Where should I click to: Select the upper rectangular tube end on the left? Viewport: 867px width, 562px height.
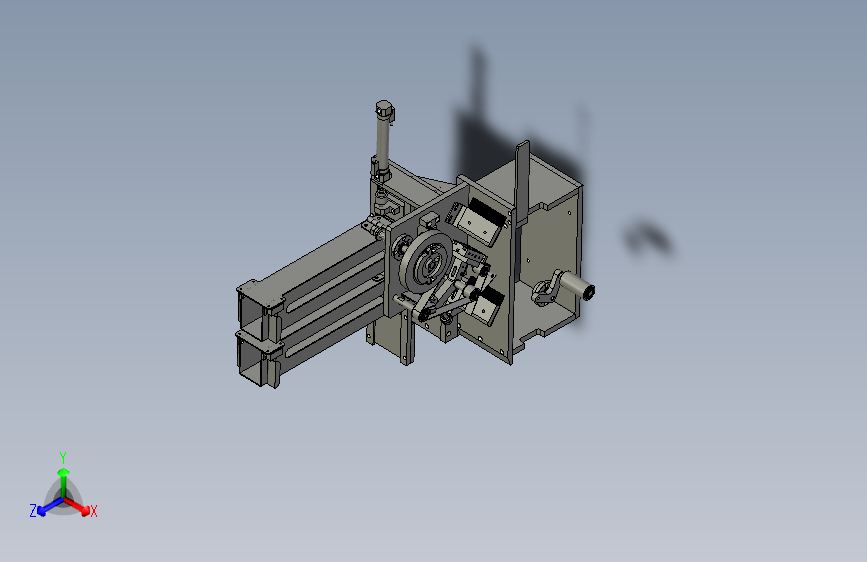click(259, 311)
